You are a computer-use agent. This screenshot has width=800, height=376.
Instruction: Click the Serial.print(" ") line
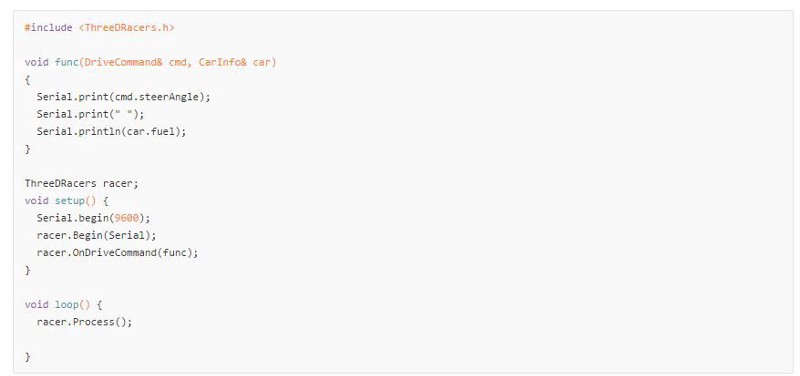click(90, 114)
